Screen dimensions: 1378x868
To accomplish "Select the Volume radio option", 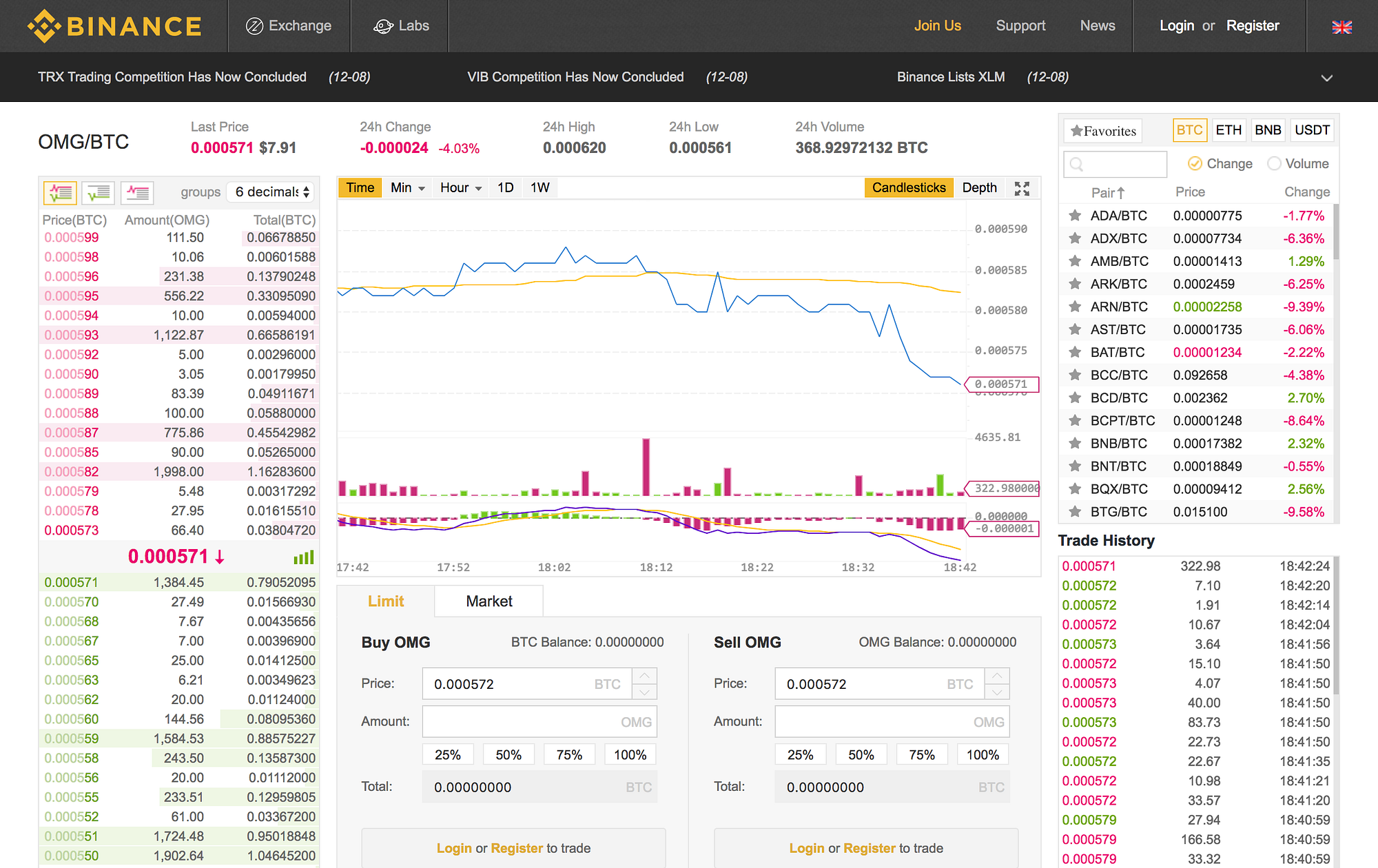I will [x=1274, y=164].
